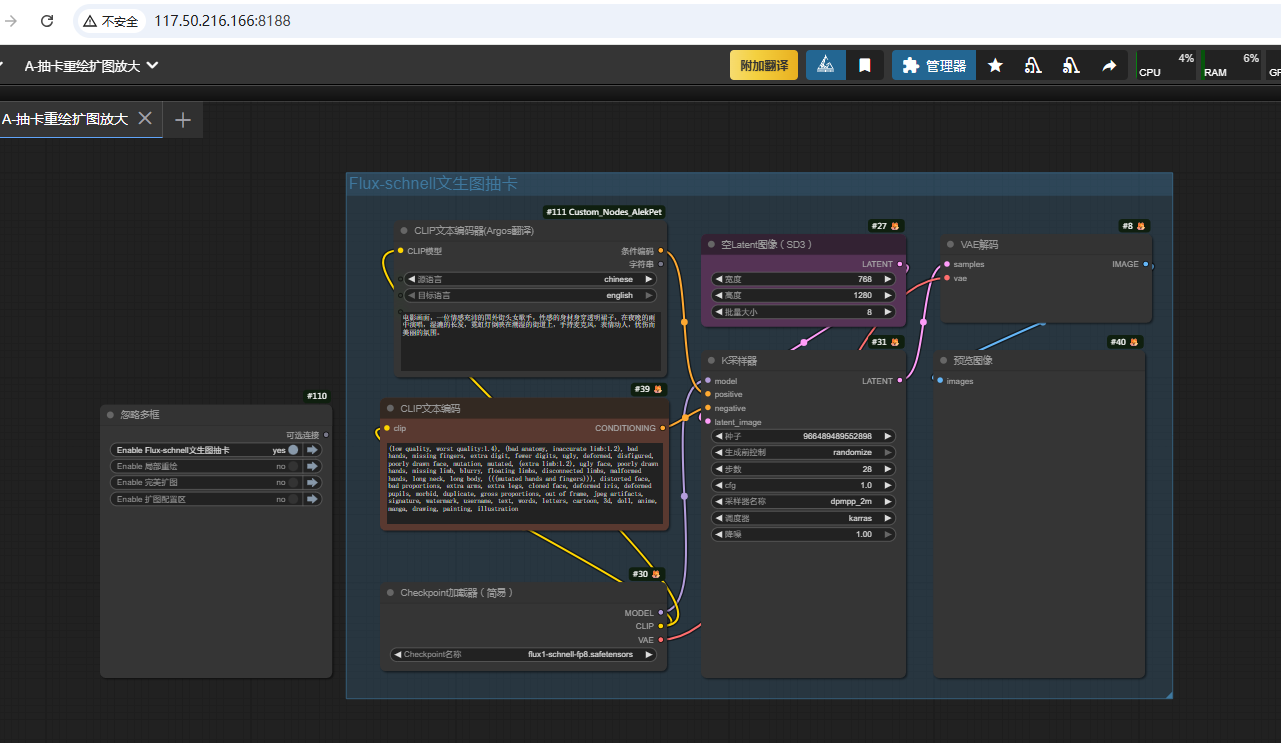Reload the browser page
Viewport: 1281px width, 743px height.
pos(47,20)
